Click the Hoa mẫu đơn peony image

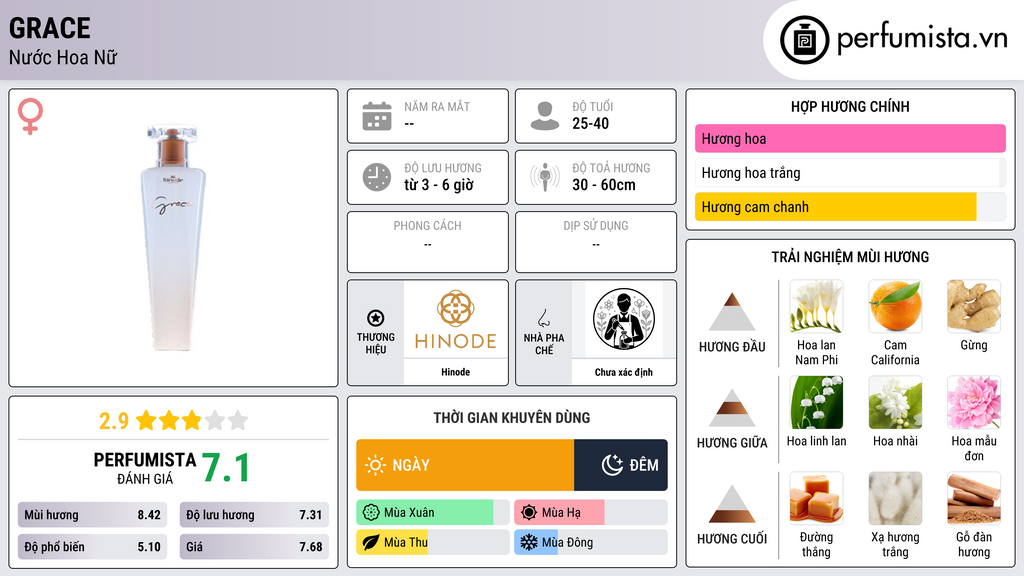(974, 402)
